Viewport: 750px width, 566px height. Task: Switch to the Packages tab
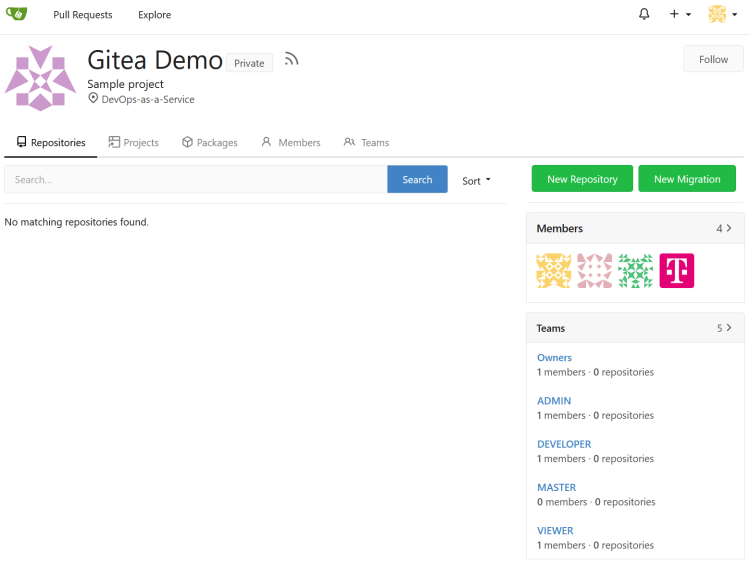tap(210, 143)
